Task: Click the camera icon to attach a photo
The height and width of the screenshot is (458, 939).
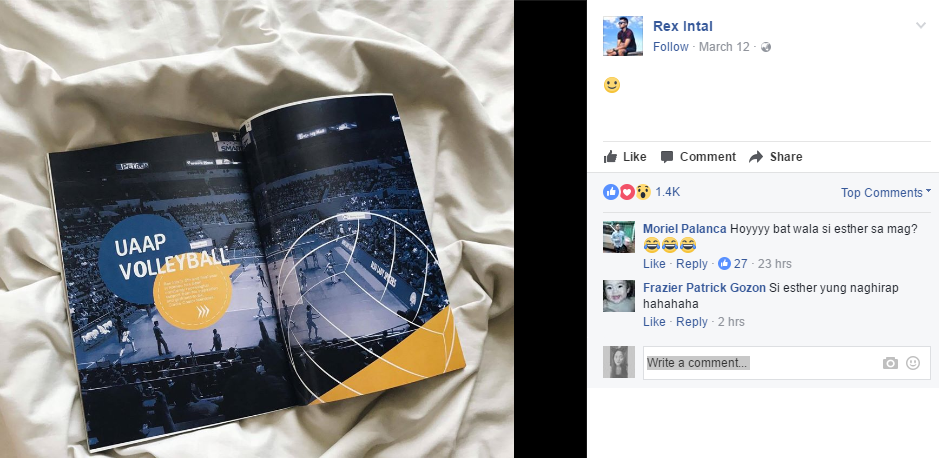Action: click(890, 363)
